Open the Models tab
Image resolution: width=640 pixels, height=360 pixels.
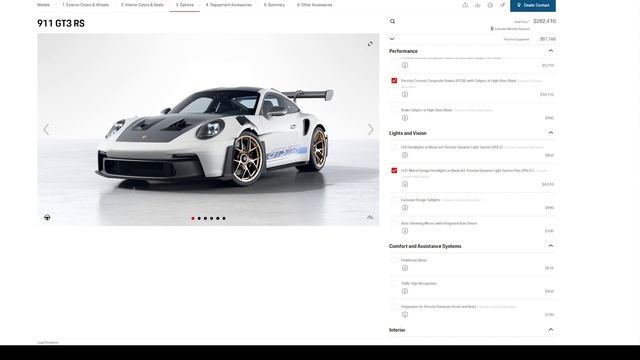point(43,5)
